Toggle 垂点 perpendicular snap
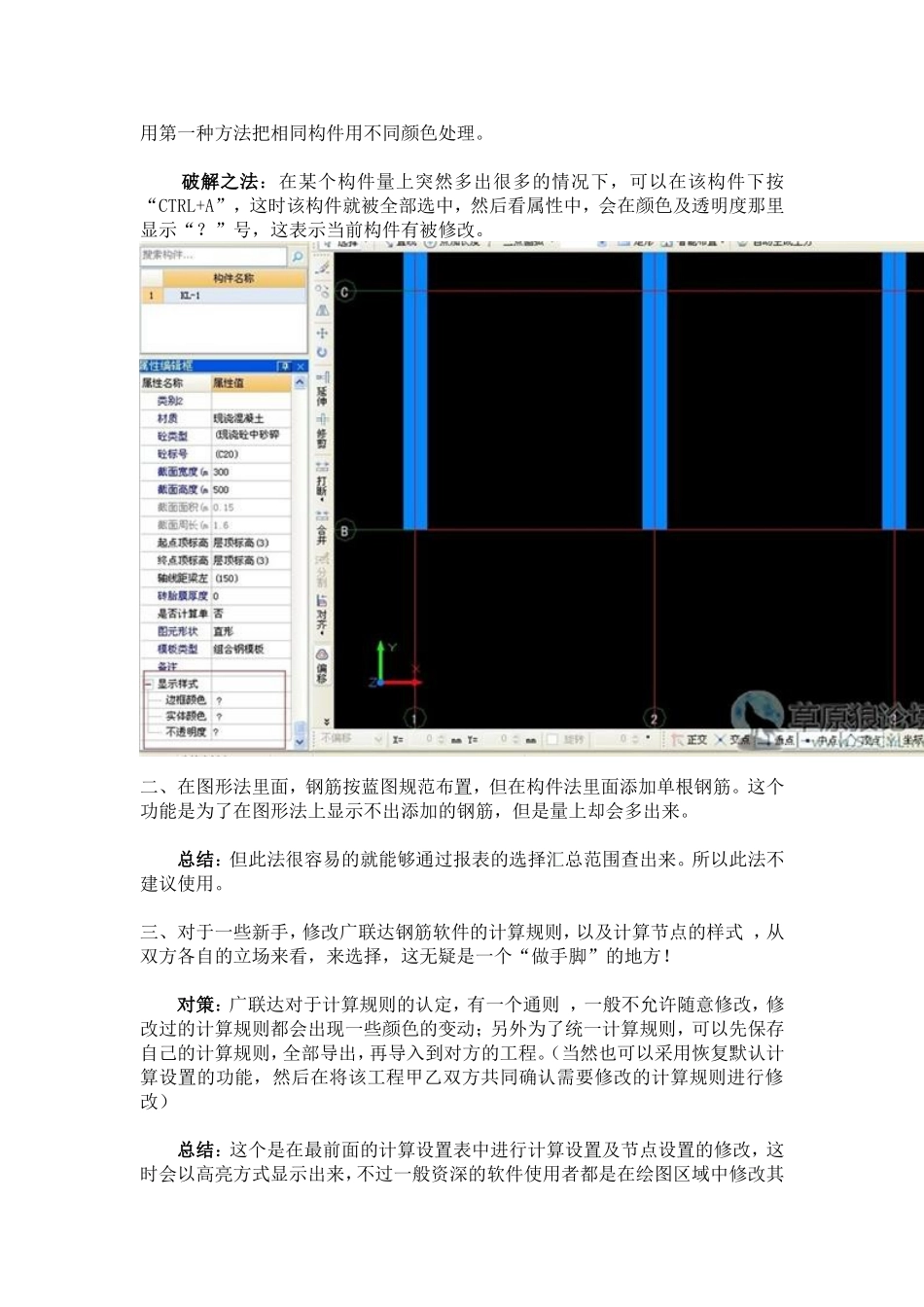This screenshot has width=924, height=1307. tap(777, 740)
